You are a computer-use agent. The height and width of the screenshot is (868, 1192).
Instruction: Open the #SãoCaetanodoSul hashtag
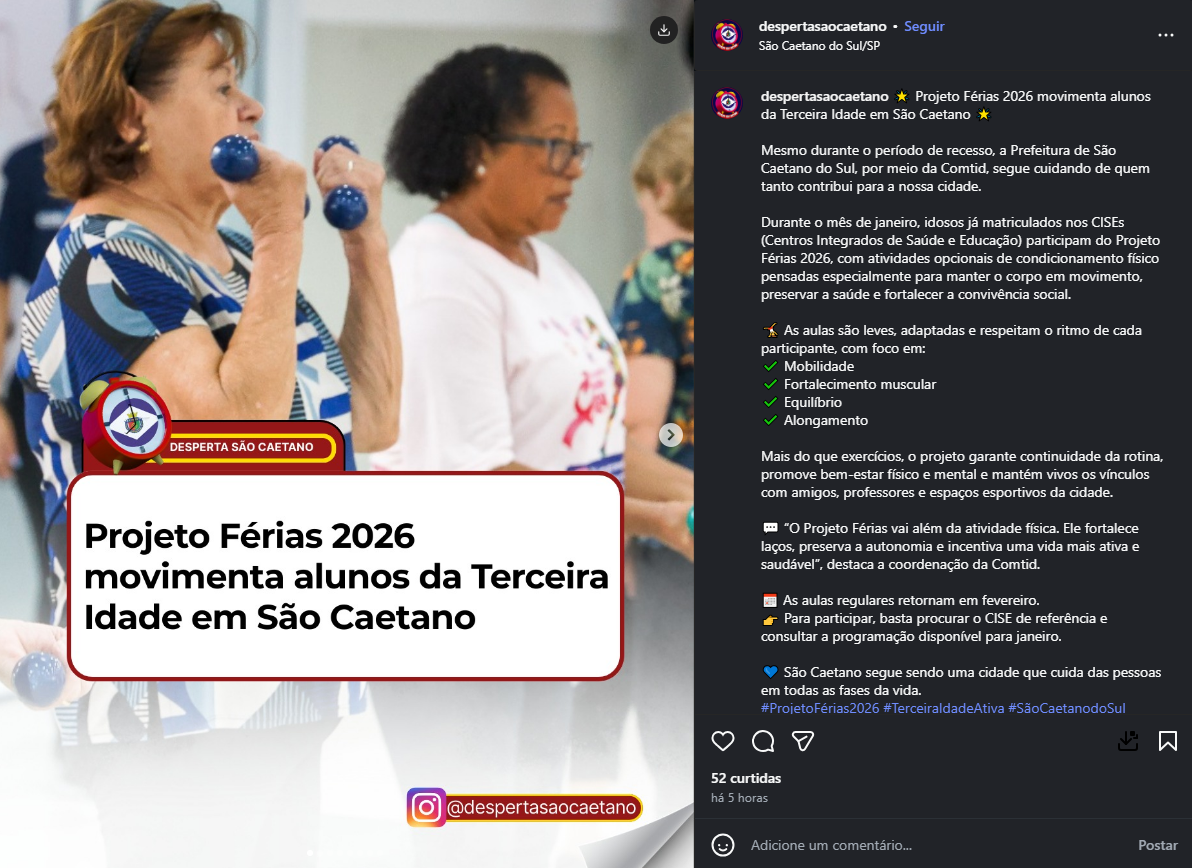[x=1067, y=708]
